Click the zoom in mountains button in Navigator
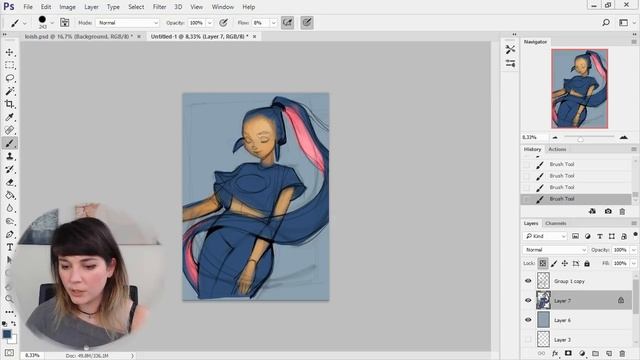This screenshot has width=640, height=360. tap(624, 138)
